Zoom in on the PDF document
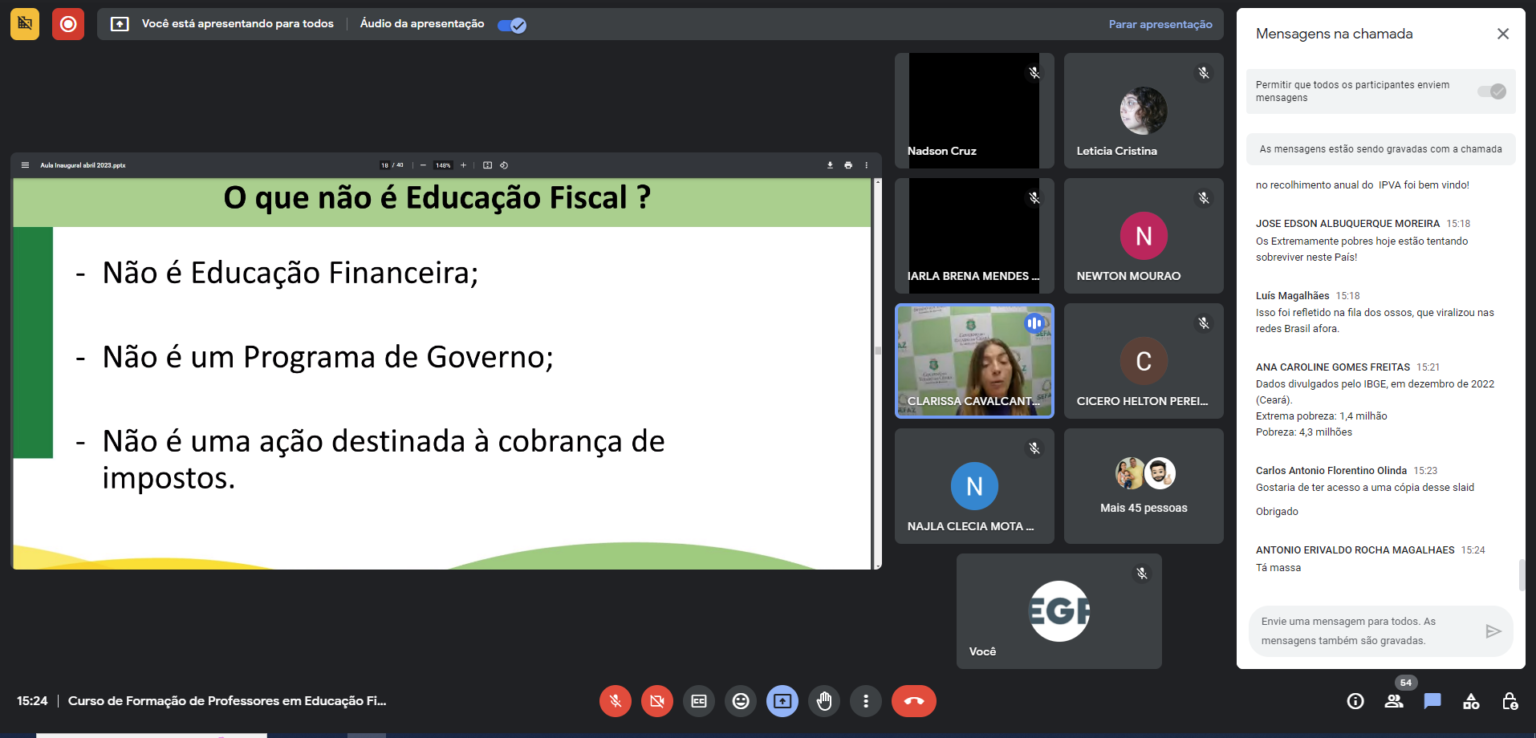 click(463, 165)
